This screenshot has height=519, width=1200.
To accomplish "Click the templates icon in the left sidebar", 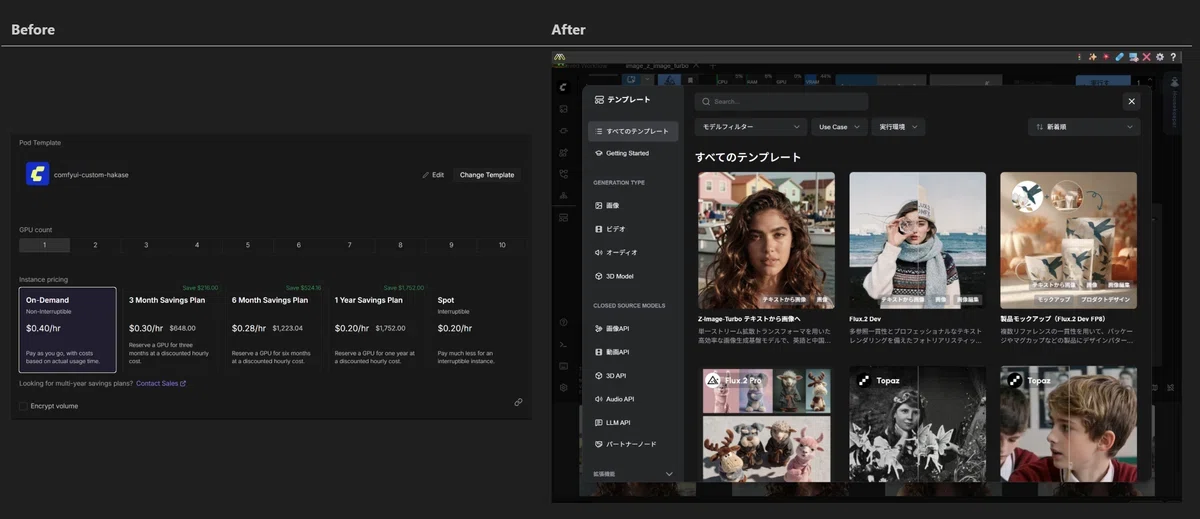I will coord(565,217).
